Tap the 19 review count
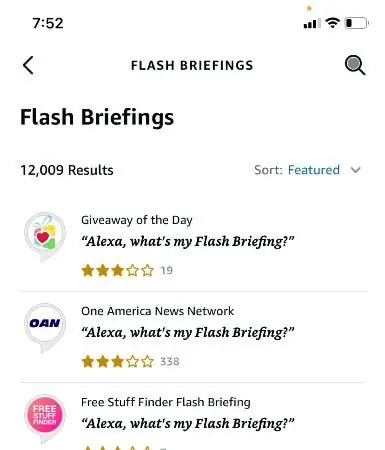The height and width of the screenshot is (450, 385). click(x=166, y=270)
